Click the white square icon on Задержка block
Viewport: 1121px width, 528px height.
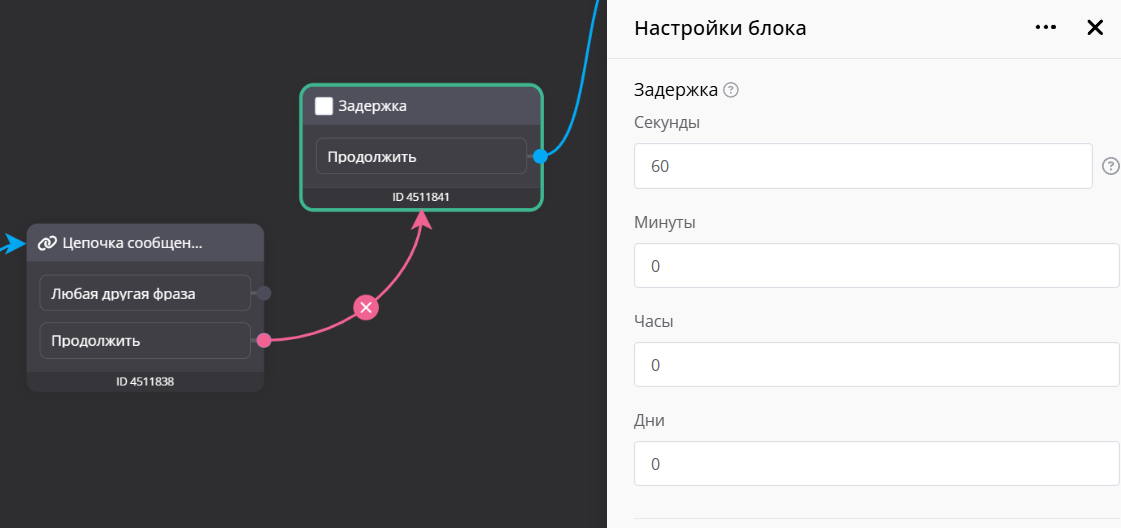point(324,106)
